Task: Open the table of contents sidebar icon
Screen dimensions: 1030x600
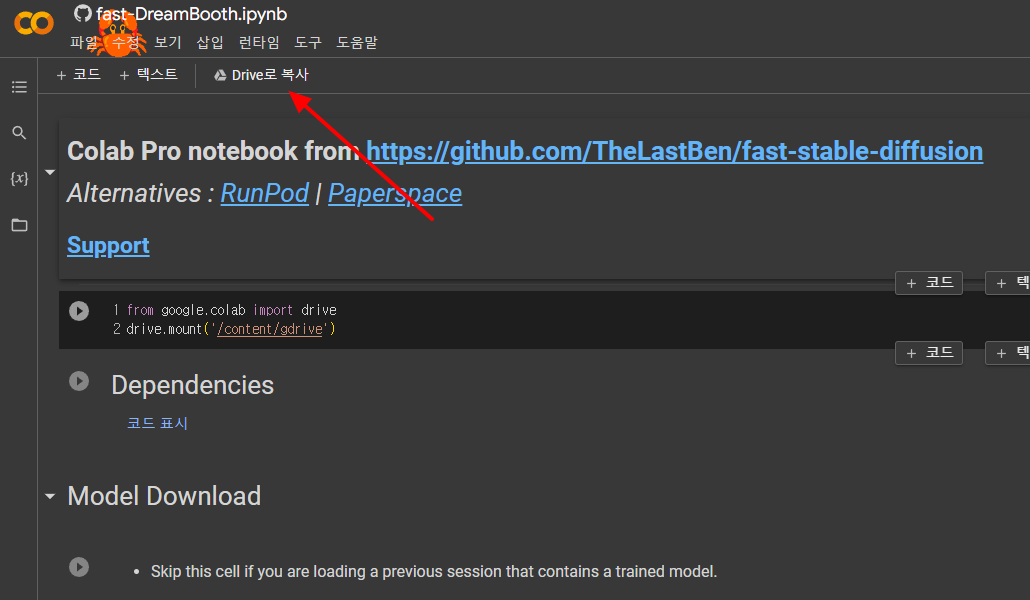Action: (x=19, y=87)
